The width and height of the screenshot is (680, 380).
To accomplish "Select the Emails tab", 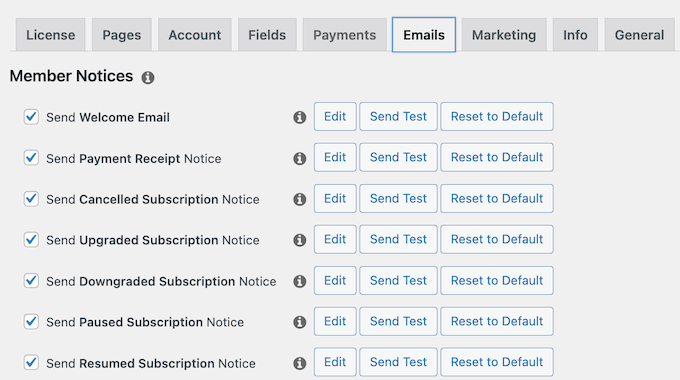I will (x=424, y=35).
